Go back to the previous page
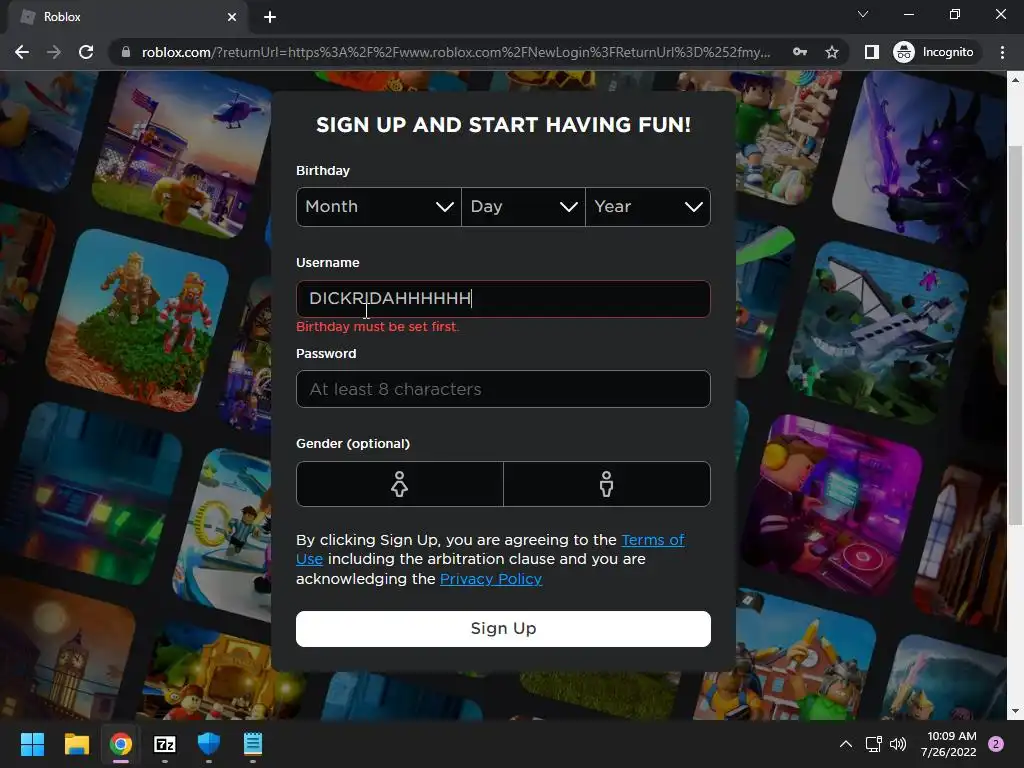 (x=22, y=52)
